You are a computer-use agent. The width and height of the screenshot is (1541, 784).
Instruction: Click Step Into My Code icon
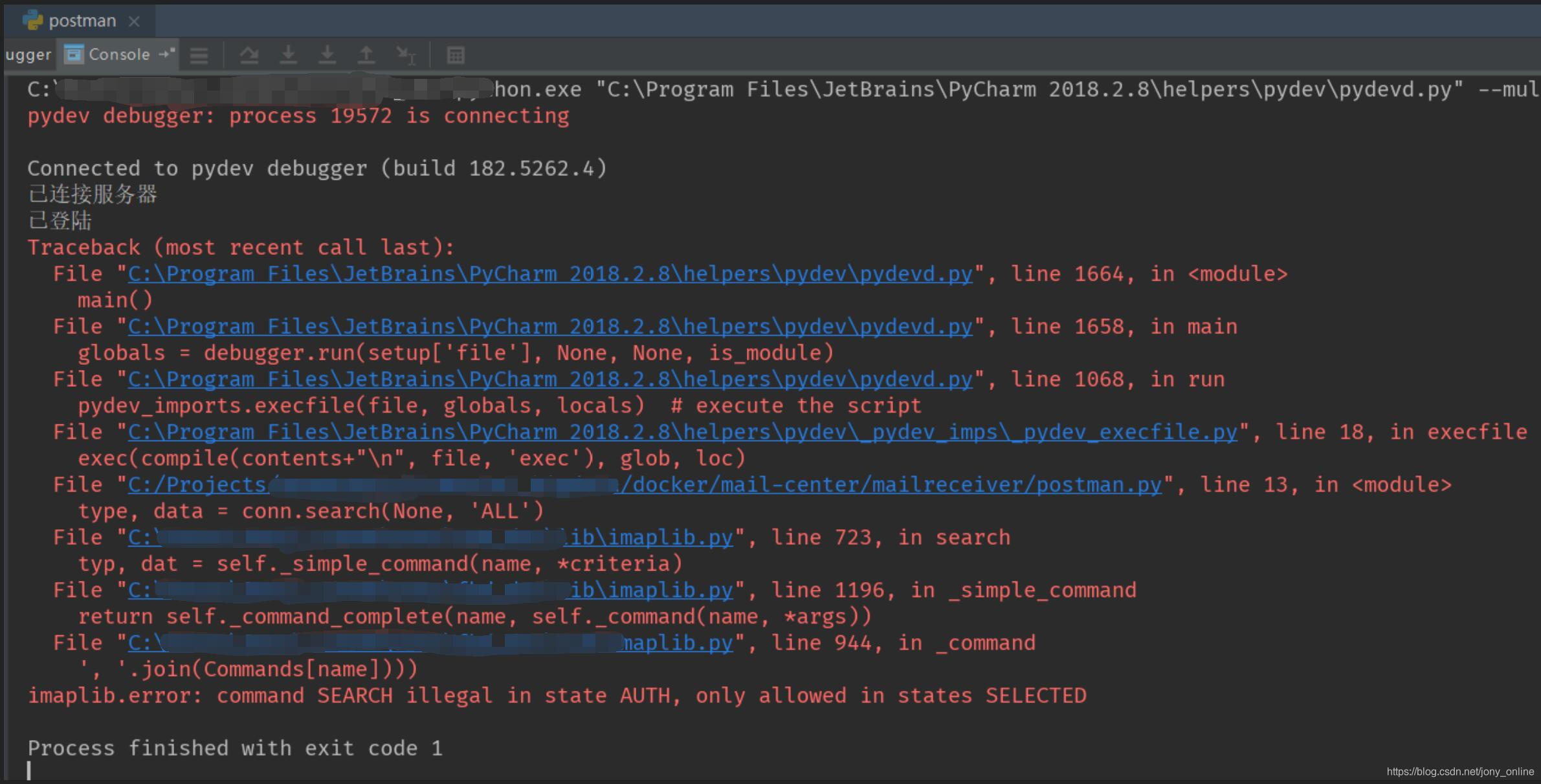(x=327, y=56)
